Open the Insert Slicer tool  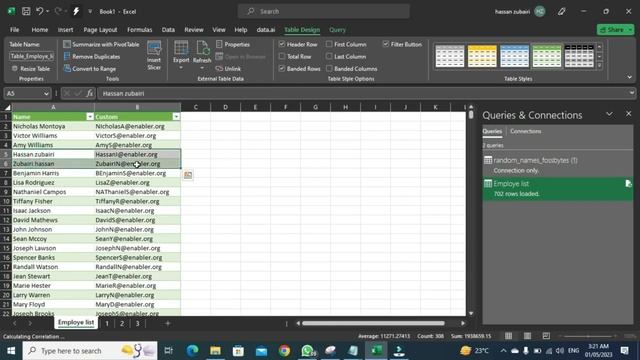[x=154, y=56]
